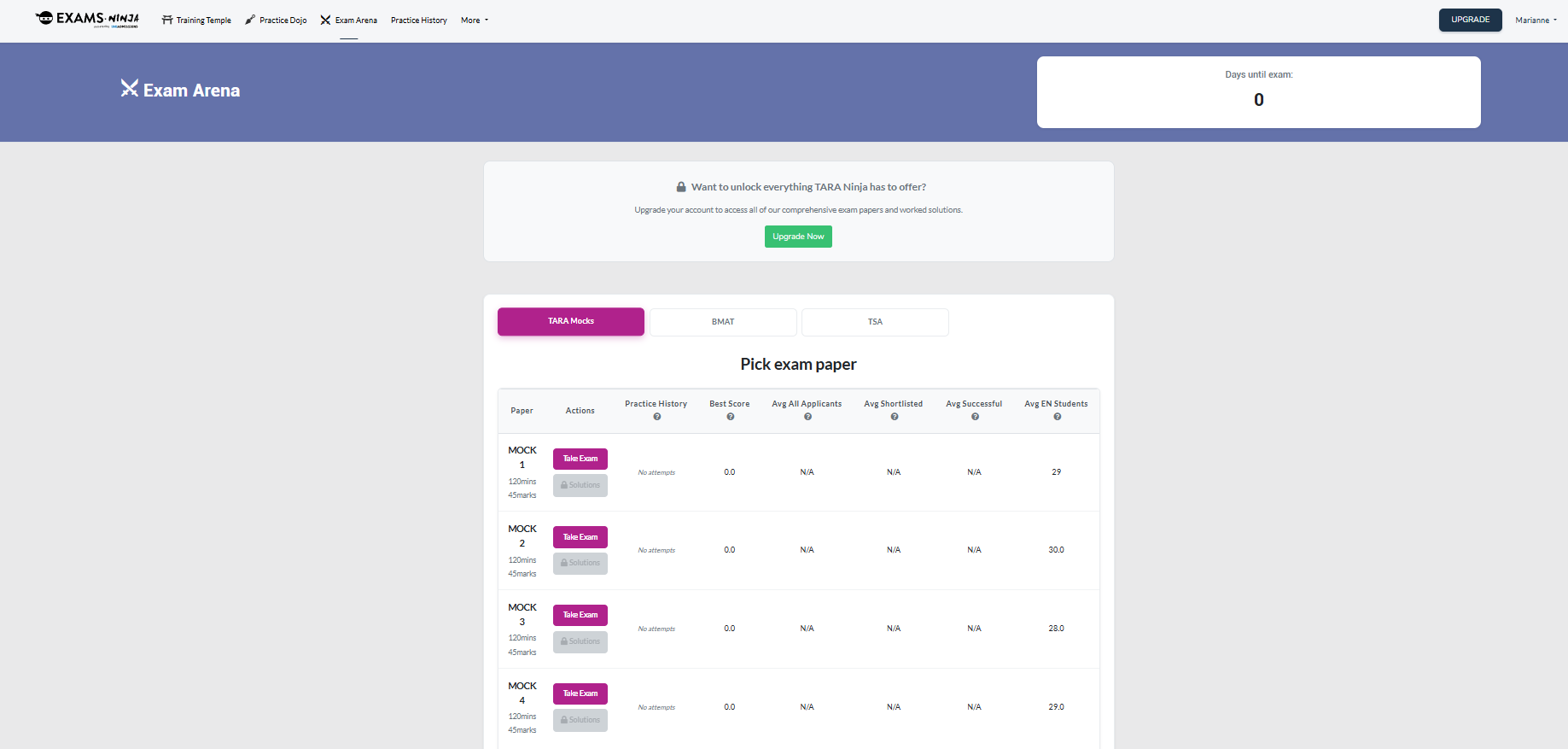This screenshot has height=749, width=1568.
Task: Click the Upgrade Now green button
Action: (x=798, y=237)
